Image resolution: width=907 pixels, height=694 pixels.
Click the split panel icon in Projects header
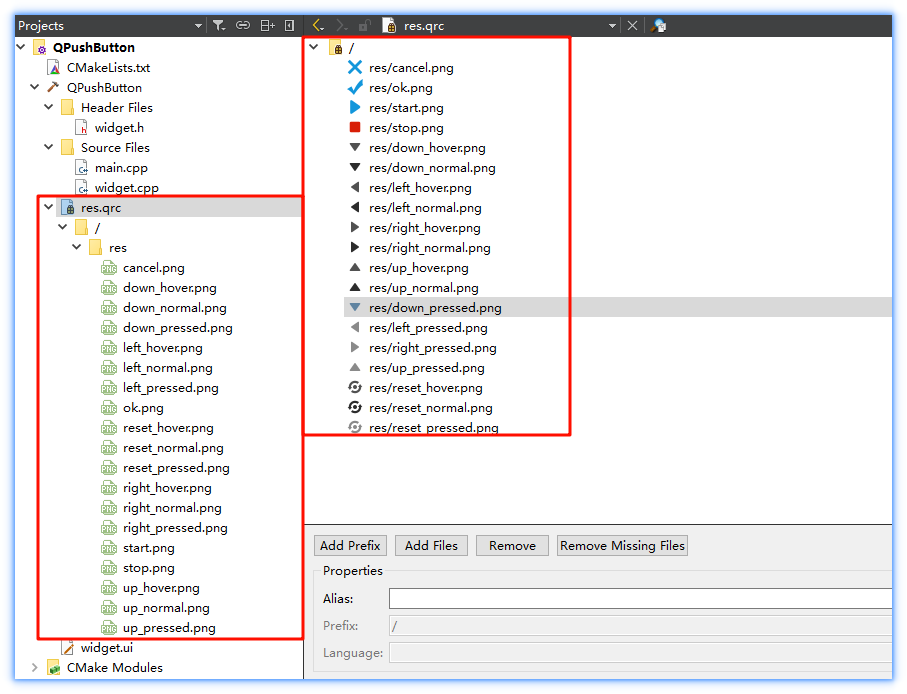(x=266, y=26)
